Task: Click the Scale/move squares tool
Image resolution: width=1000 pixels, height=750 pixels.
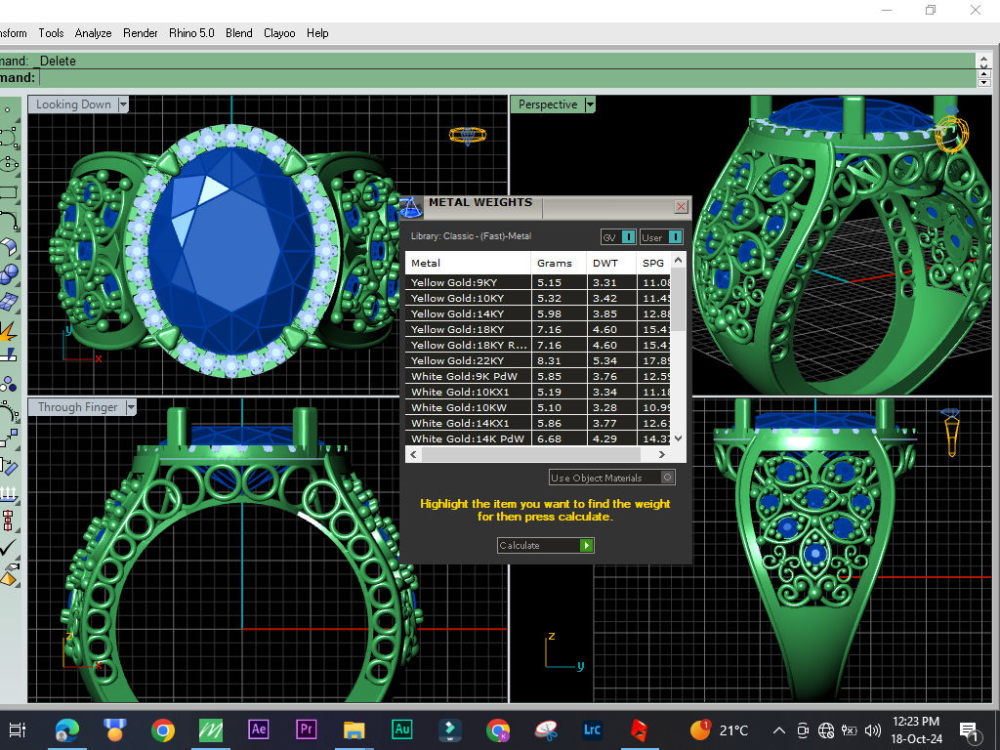Action: tap(8, 438)
